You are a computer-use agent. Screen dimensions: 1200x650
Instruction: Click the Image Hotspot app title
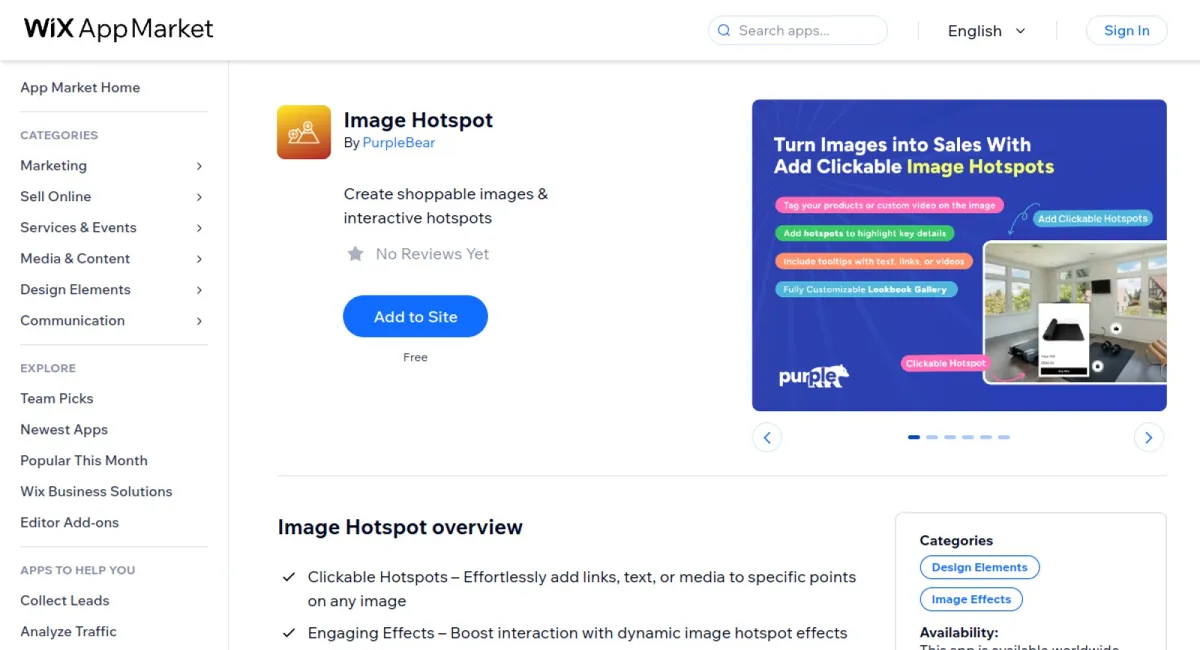point(418,120)
